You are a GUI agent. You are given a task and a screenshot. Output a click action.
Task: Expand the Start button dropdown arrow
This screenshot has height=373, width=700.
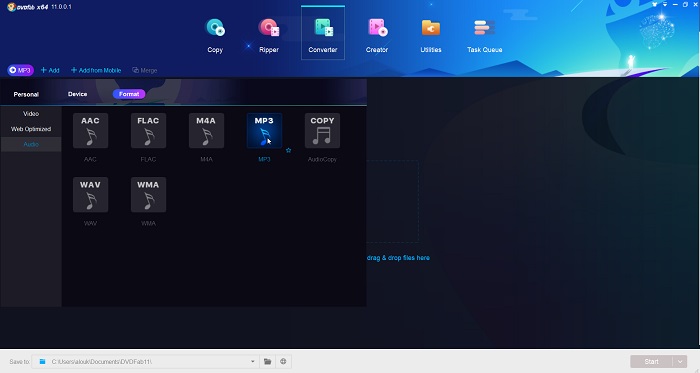[x=680, y=361]
